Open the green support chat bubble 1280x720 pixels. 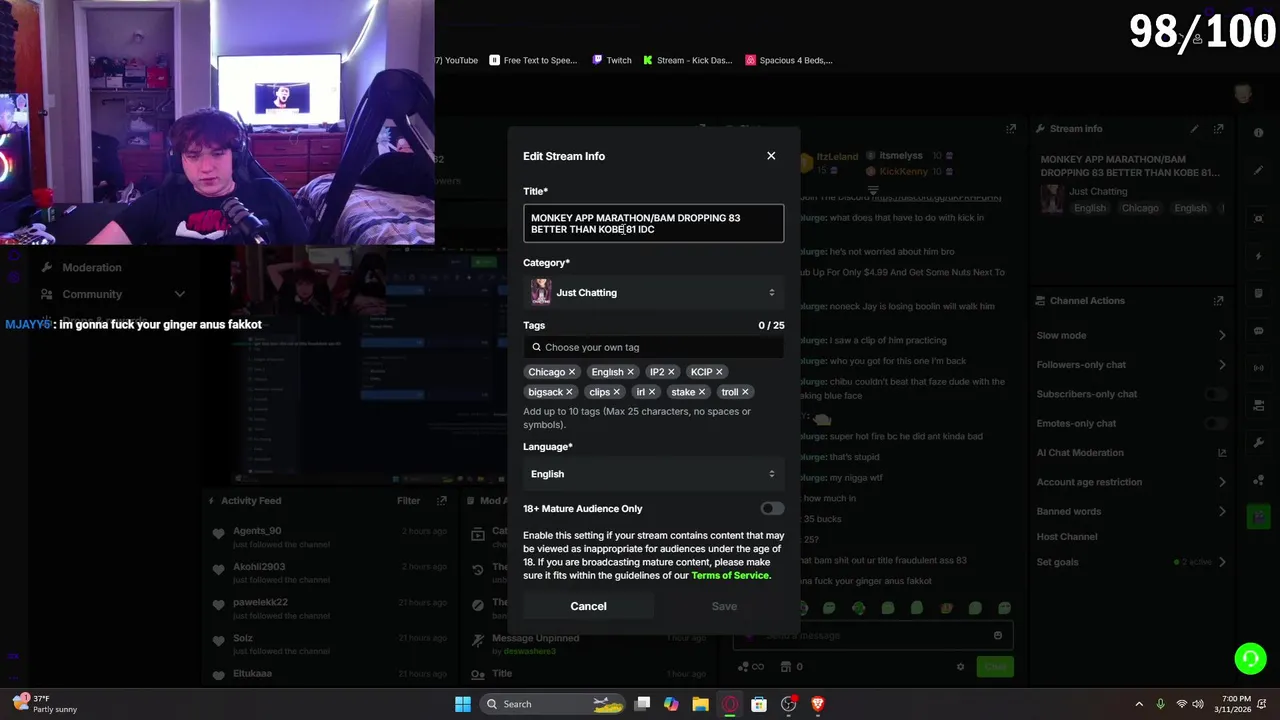(1250, 658)
